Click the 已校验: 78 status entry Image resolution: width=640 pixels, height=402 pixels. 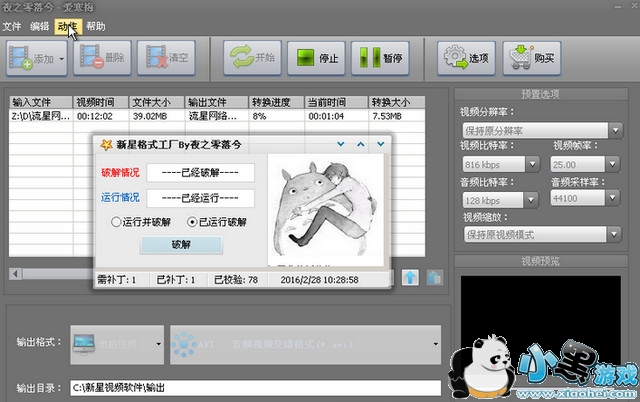(236, 280)
